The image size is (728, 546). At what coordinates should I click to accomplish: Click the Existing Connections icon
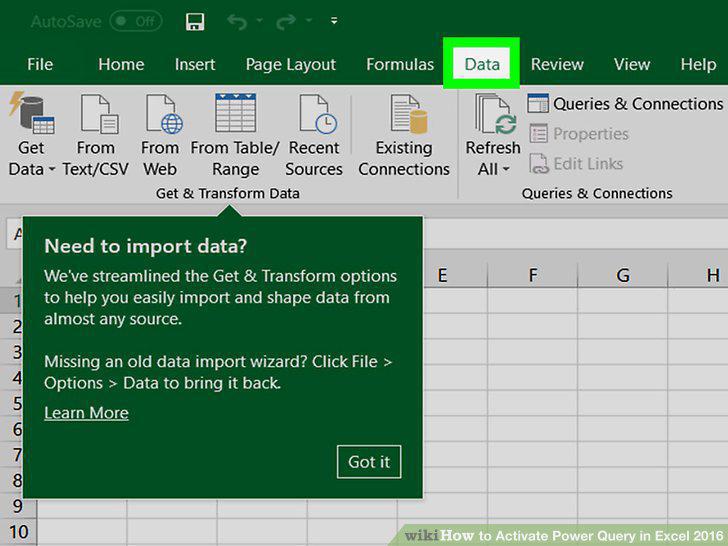408,114
